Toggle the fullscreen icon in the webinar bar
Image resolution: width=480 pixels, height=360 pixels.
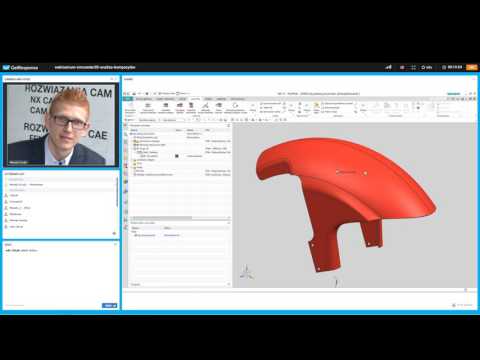point(413,67)
